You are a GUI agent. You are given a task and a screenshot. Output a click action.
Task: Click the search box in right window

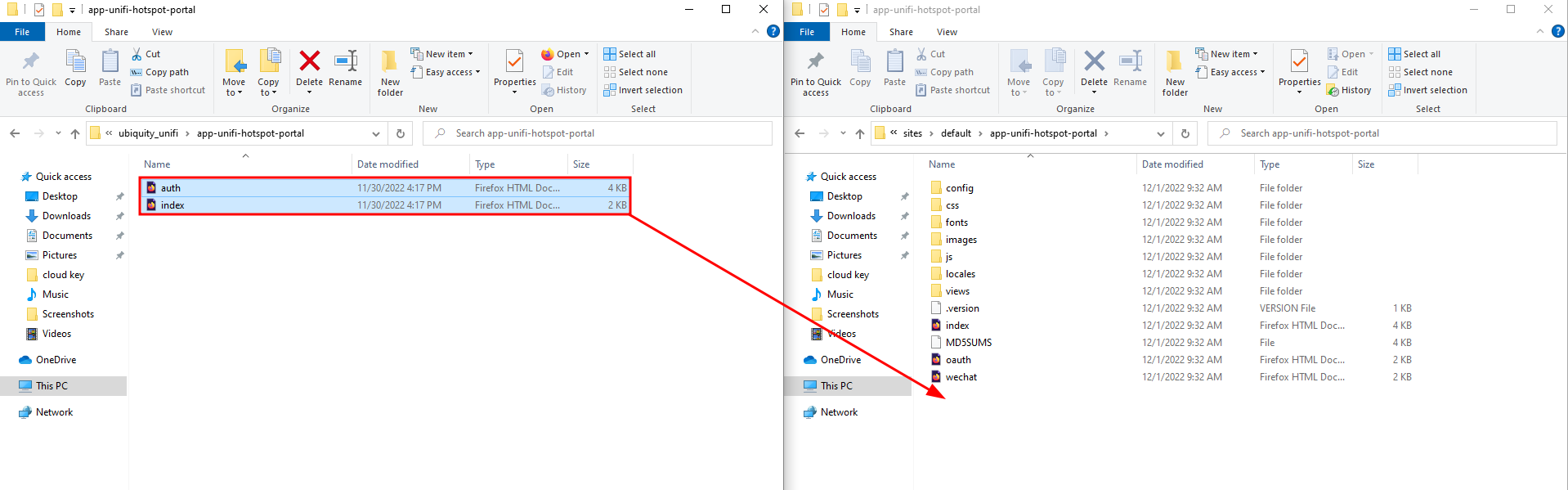coord(1382,133)
